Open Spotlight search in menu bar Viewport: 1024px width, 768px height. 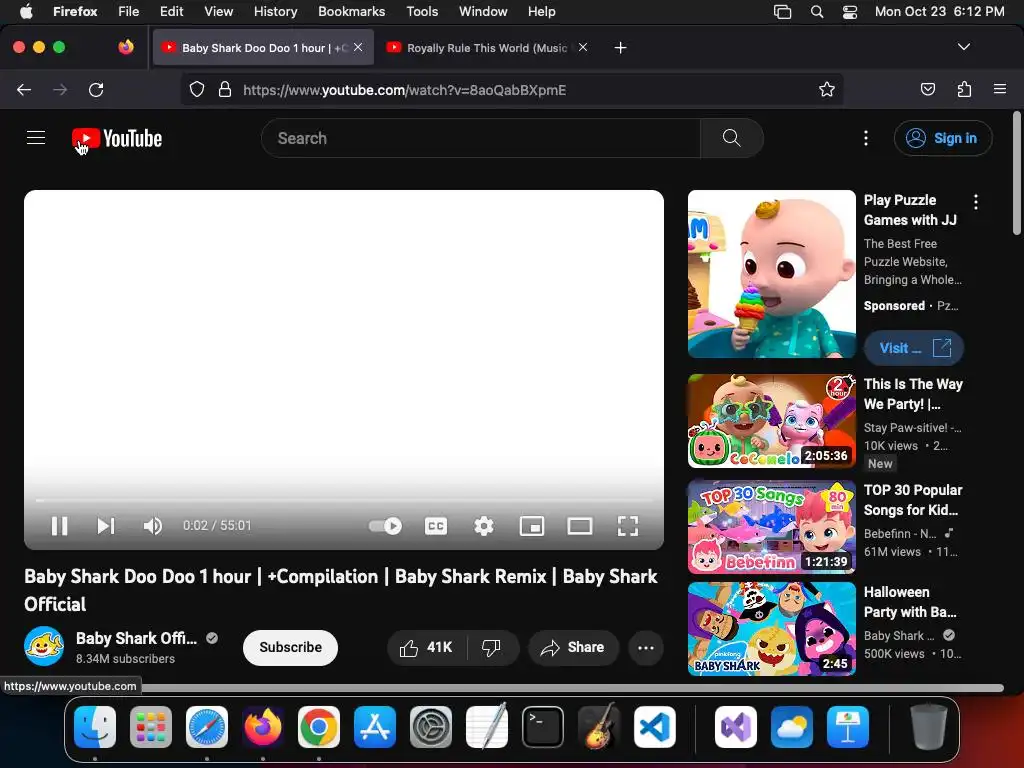tap(817, 11)
